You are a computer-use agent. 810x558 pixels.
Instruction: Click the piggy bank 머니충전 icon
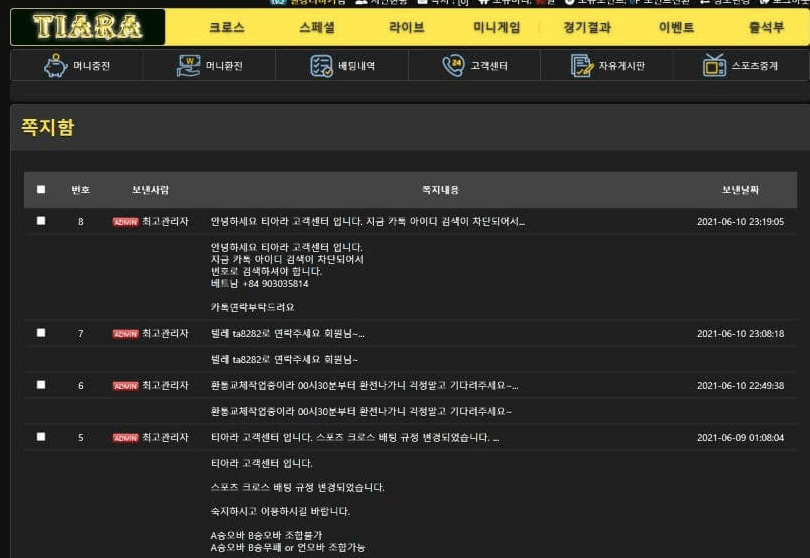coord(55,66)
